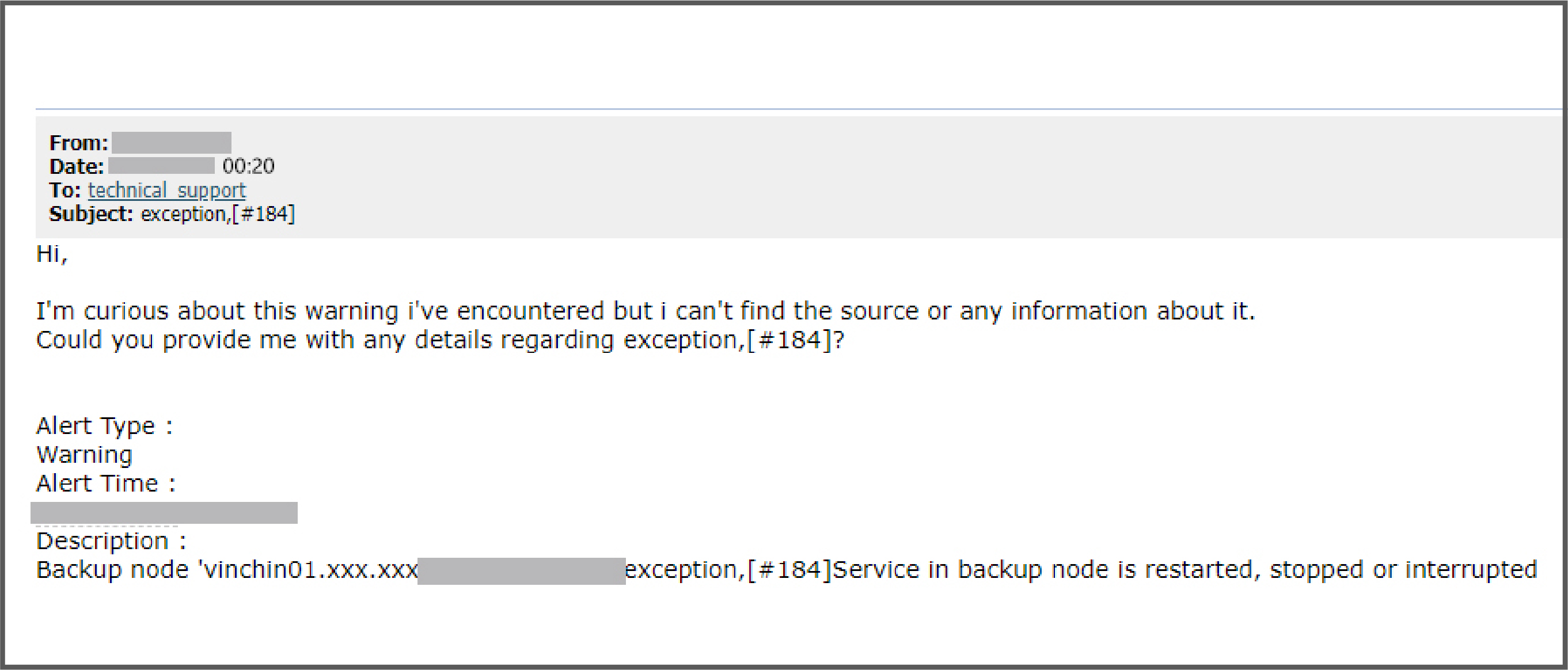The width and height of the screenshot is (1568, 670).
Task: Click the sentence starting I'm curious
Action: [x=645, y=311]
